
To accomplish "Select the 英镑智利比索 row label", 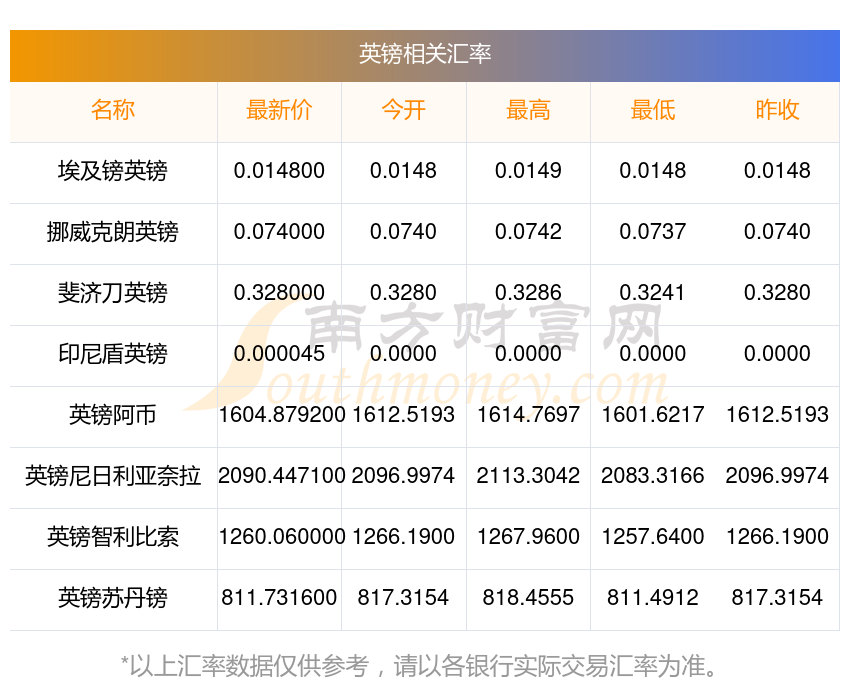I will point(113,537).
